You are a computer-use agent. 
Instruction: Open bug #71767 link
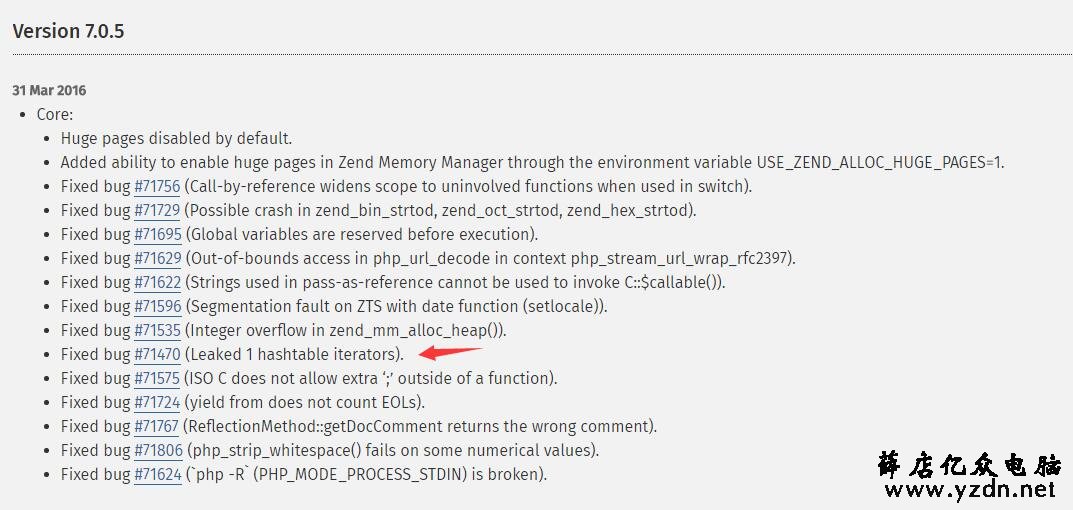(157, 426)
